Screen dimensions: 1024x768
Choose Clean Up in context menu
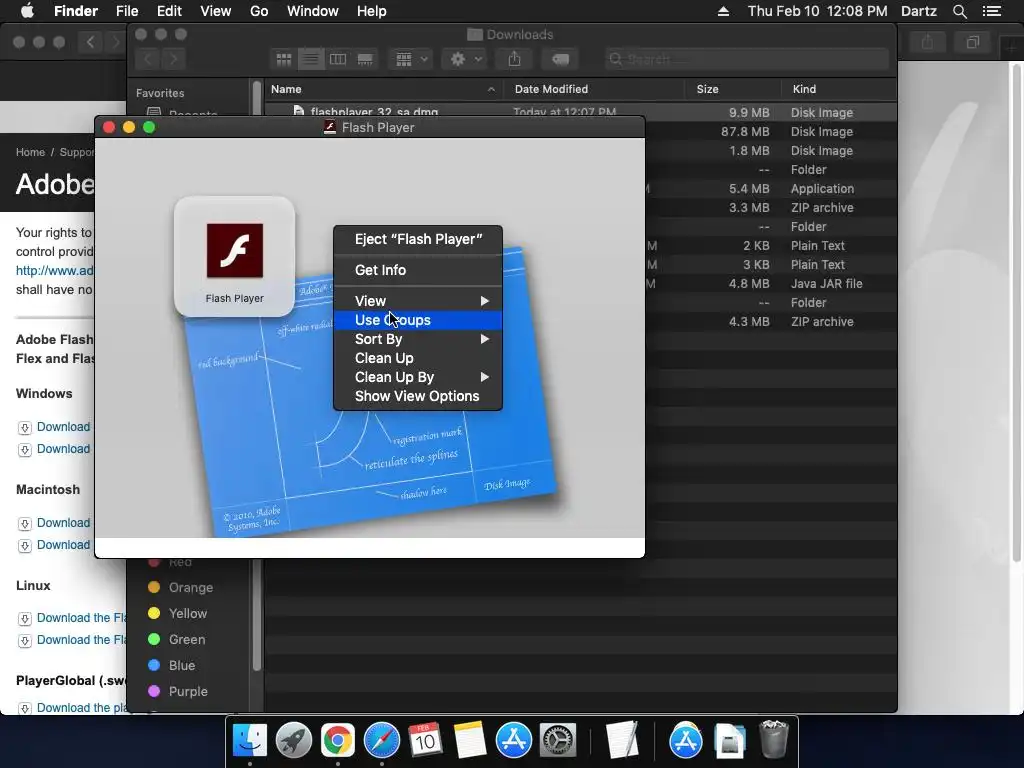click(418, 358)
